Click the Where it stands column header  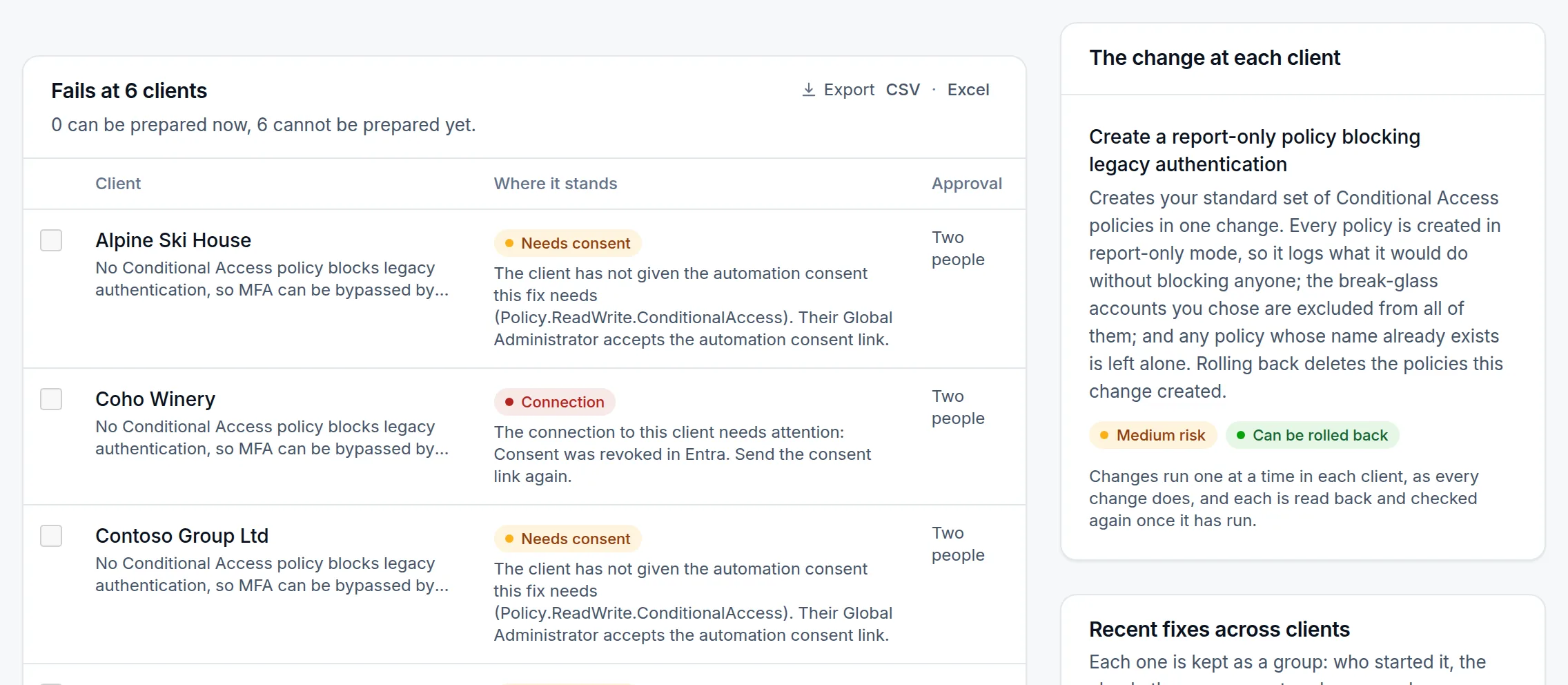click(x=555, y=184)
